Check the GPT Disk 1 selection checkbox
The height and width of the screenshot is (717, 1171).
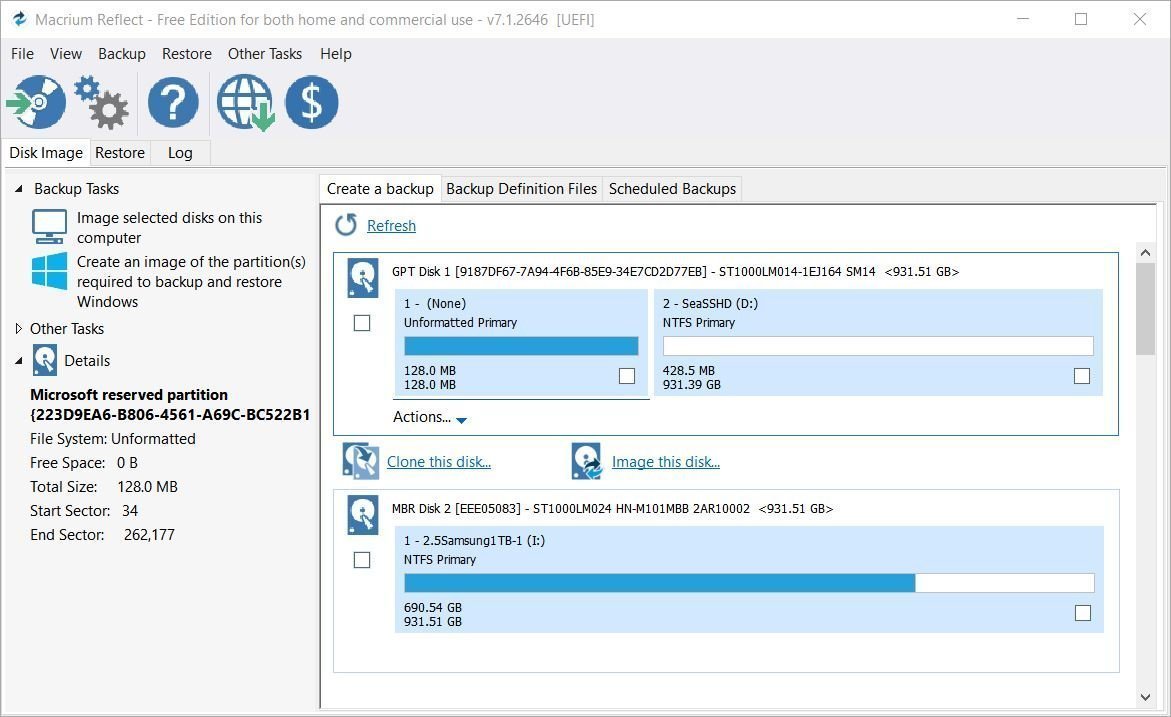point(362,323)
